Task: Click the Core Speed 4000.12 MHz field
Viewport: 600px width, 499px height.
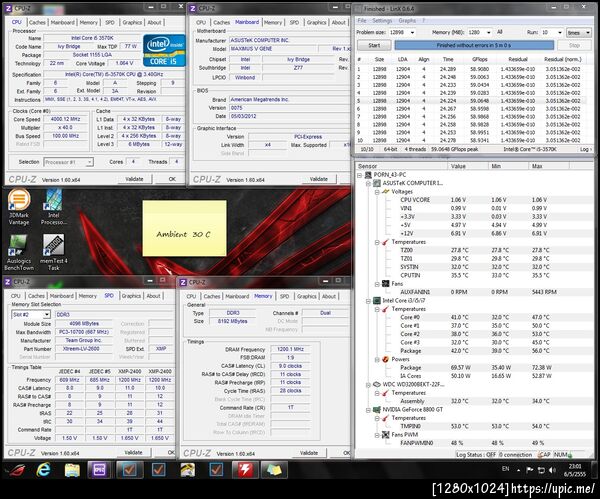Action: click(x=65, y=119)
